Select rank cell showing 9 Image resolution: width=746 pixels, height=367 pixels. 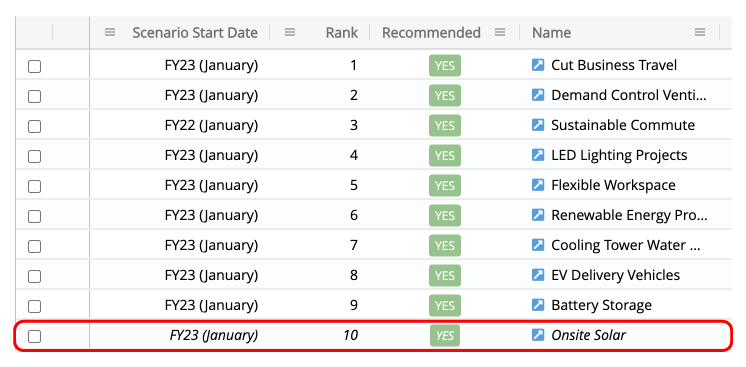[353, 305]
